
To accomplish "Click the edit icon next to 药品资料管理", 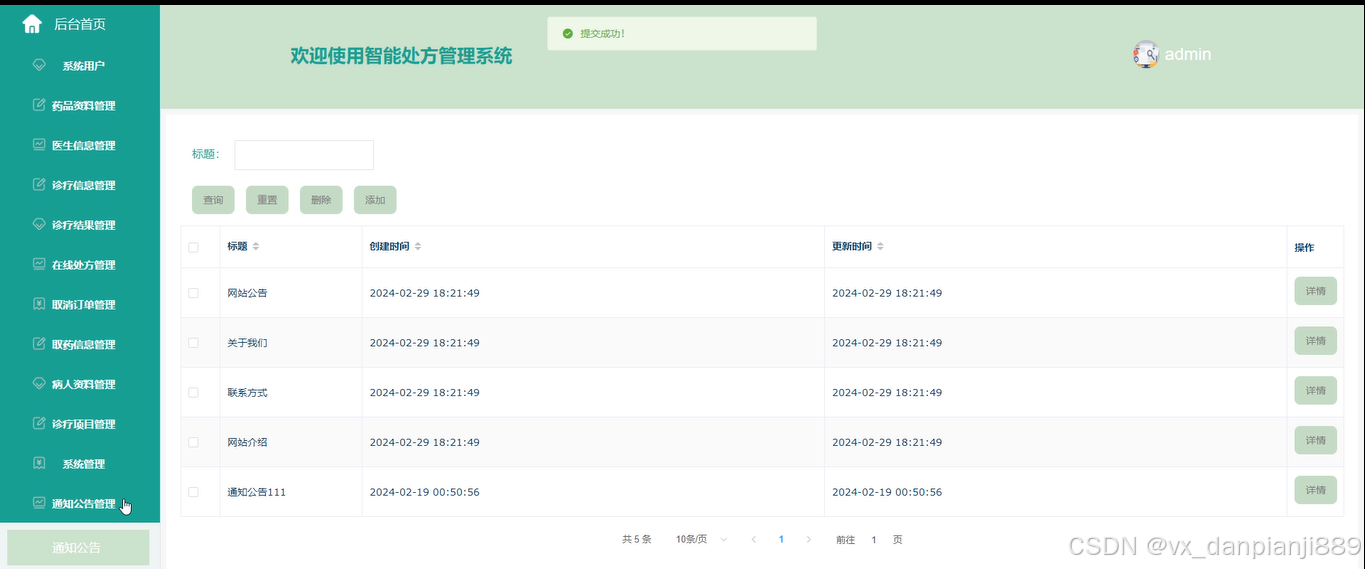I will click(x=39, y=105).
